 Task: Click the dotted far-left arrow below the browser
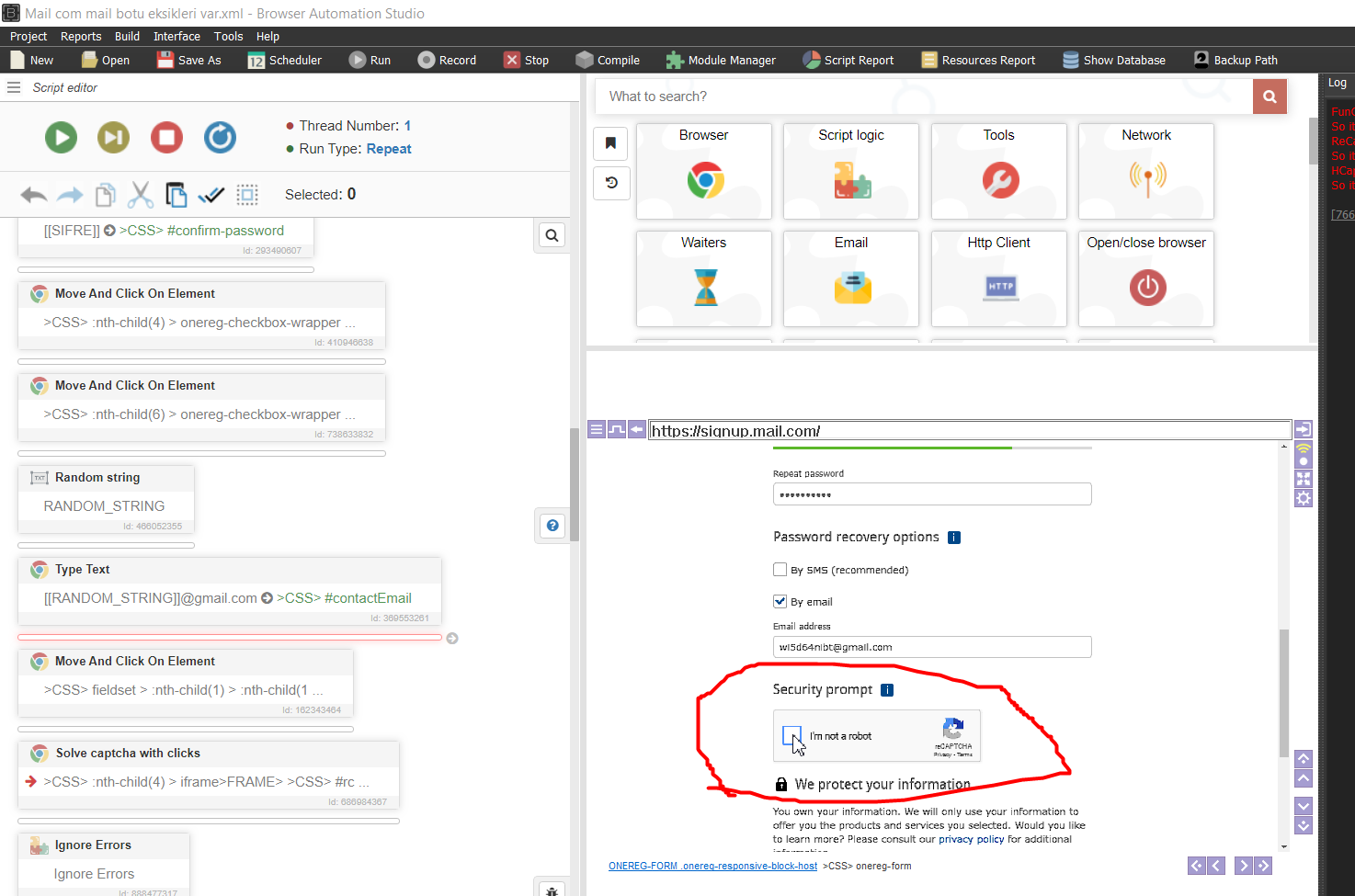point(1196,866)
